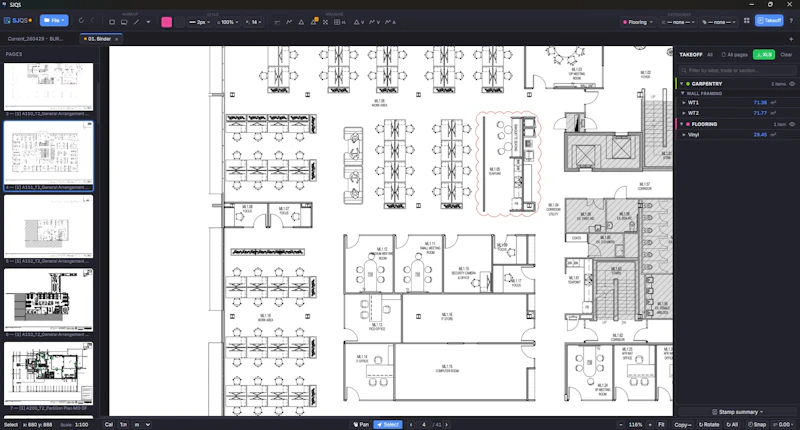Select the polygon area measure tool
This screenshot has width=800, height=430.
pos(301,22)
